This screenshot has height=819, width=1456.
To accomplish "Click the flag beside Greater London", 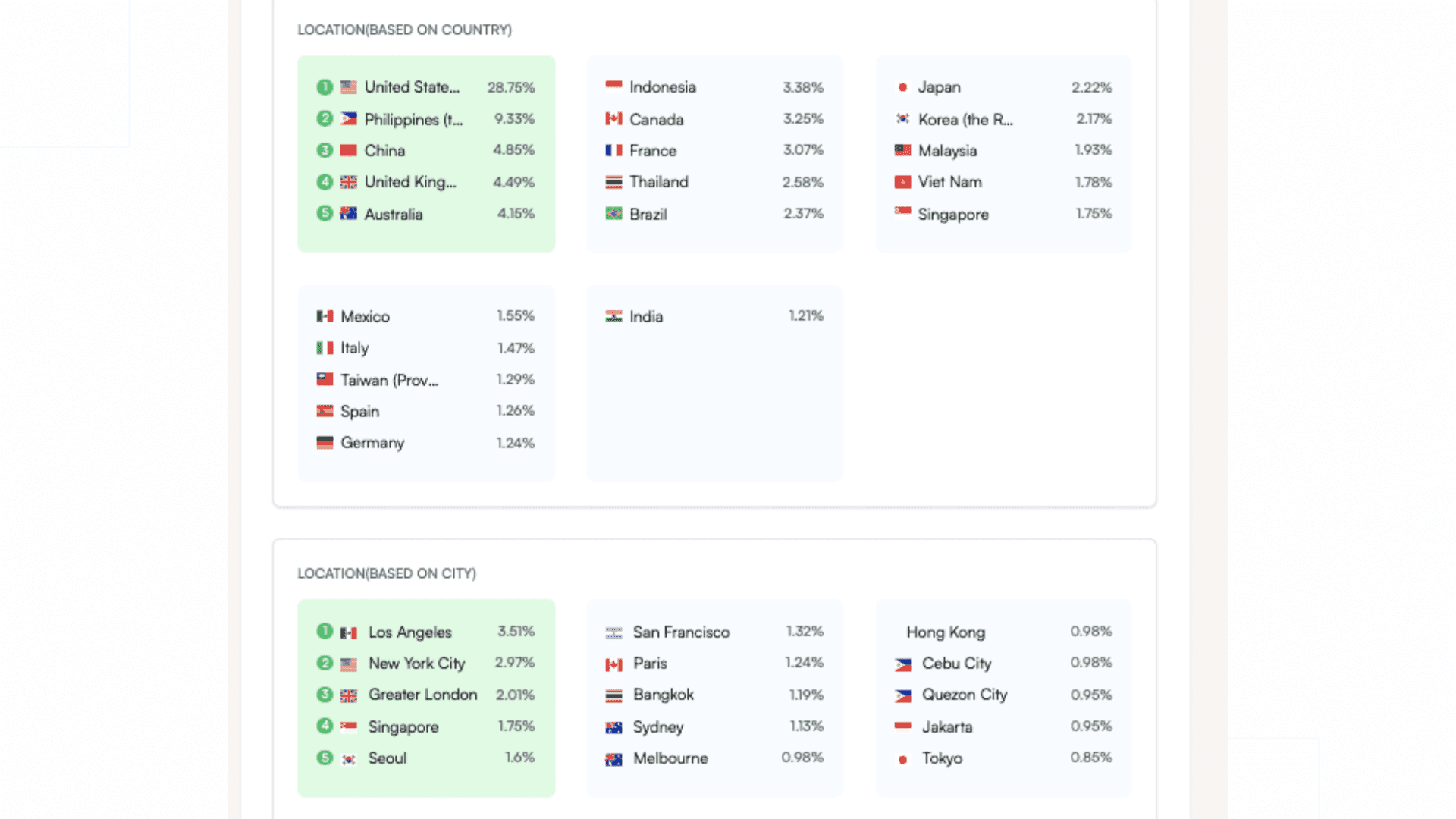I will (349, 695).
